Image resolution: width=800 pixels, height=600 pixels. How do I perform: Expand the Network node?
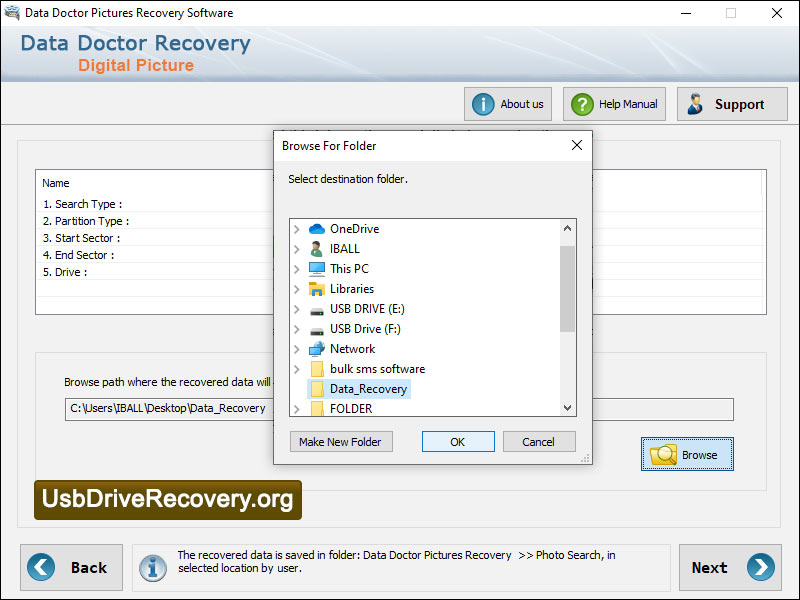[x=295, y=348]
